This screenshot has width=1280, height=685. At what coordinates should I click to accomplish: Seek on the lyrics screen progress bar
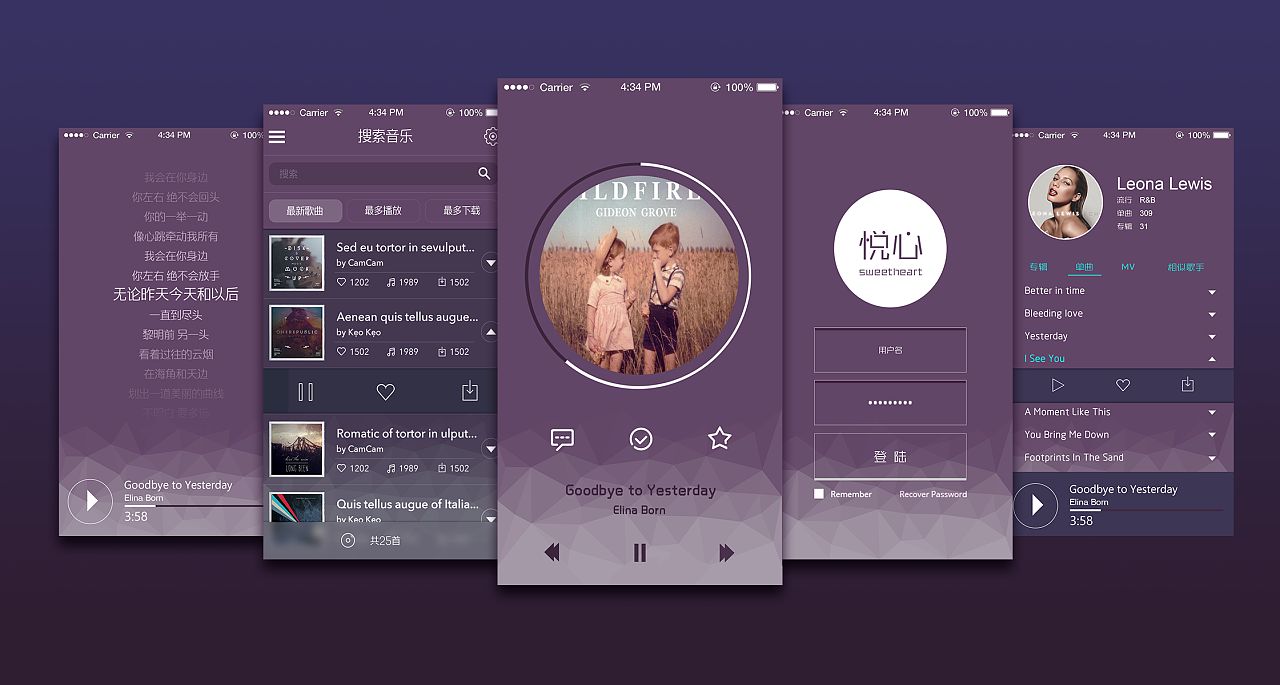(194, 507)
